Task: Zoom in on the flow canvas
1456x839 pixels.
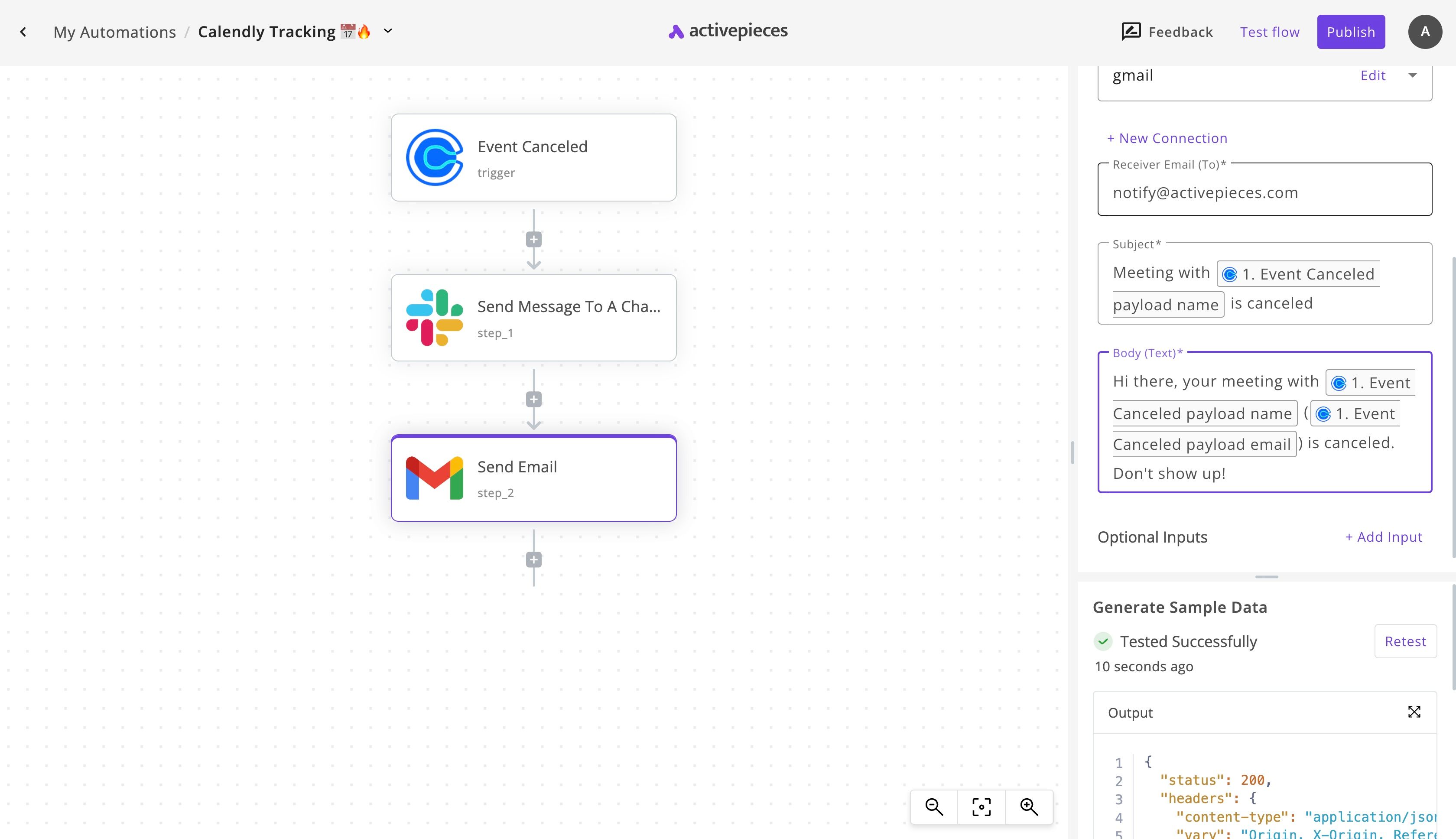Action: (1028, 807)
